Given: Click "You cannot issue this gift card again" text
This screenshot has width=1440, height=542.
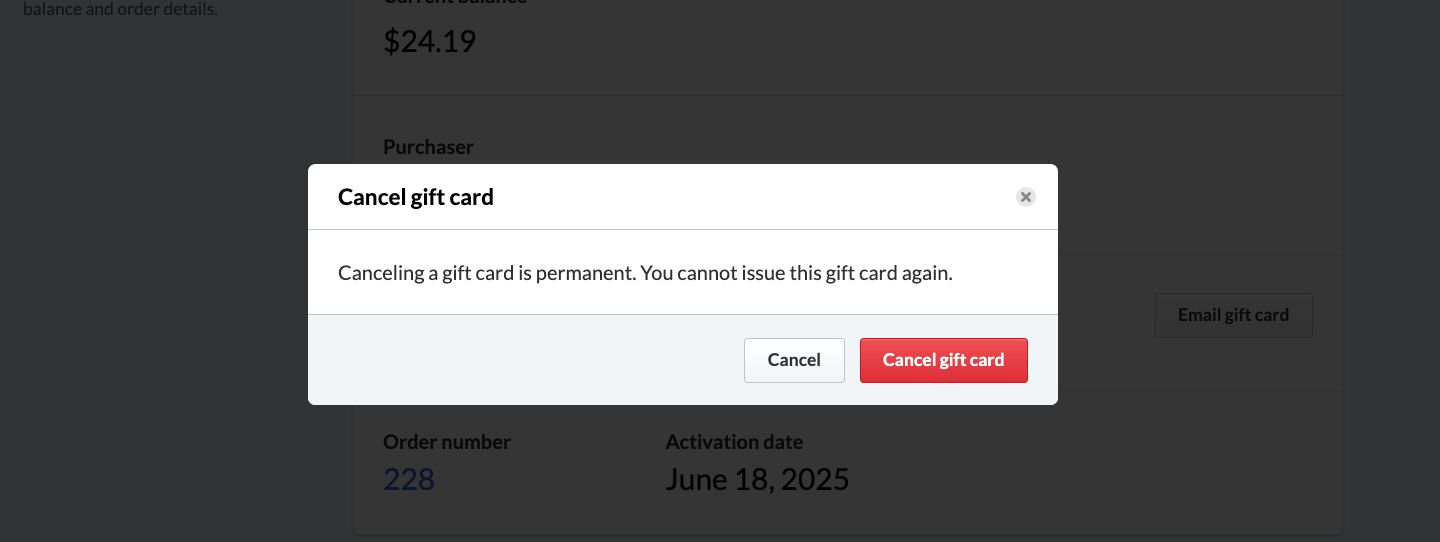Looking at the screenshot, I should click(x=796, y=273).
